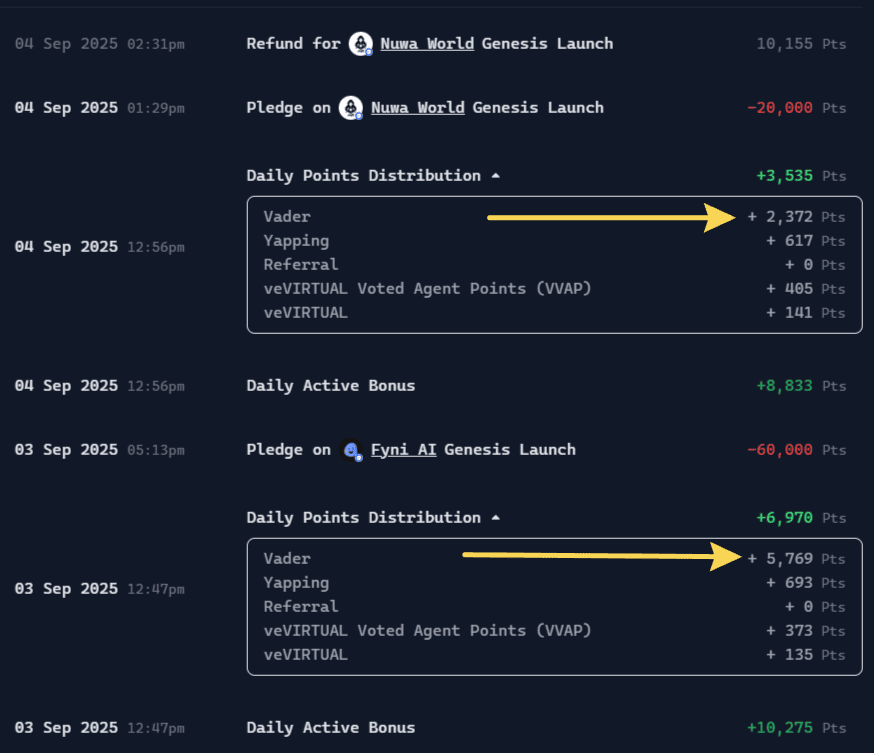Screen dimensions: 874x753
Task: Click the Fyni AI avatar icon
Action: click(351, 450)
